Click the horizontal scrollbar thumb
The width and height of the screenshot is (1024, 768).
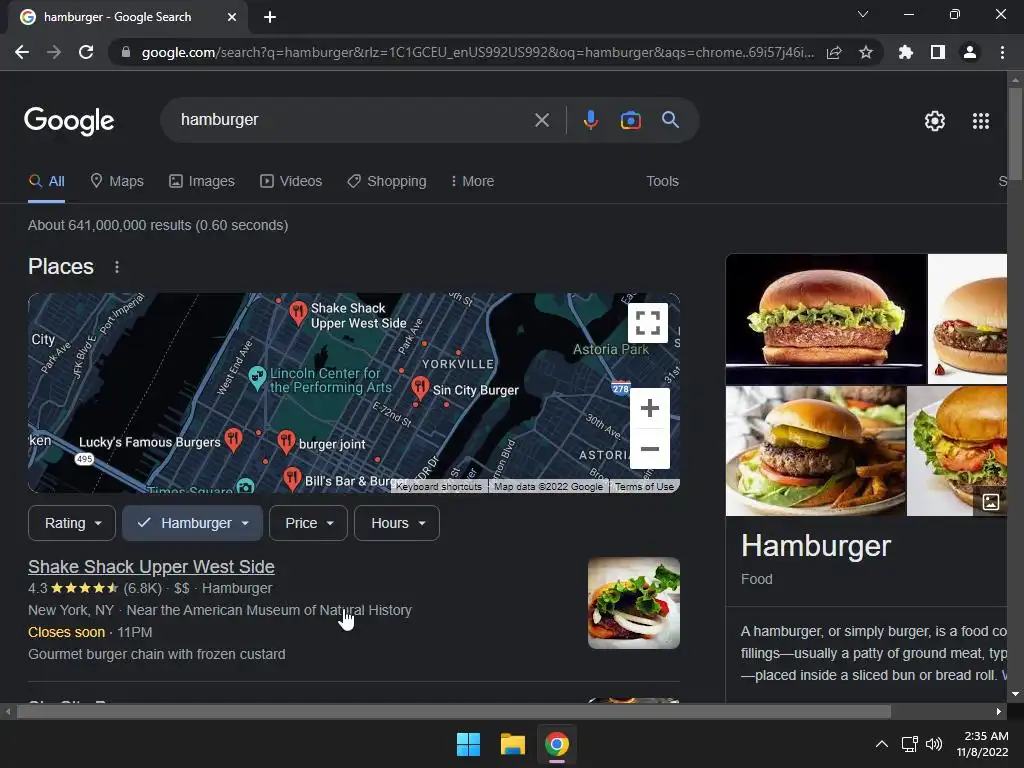[x=453, y=711]
